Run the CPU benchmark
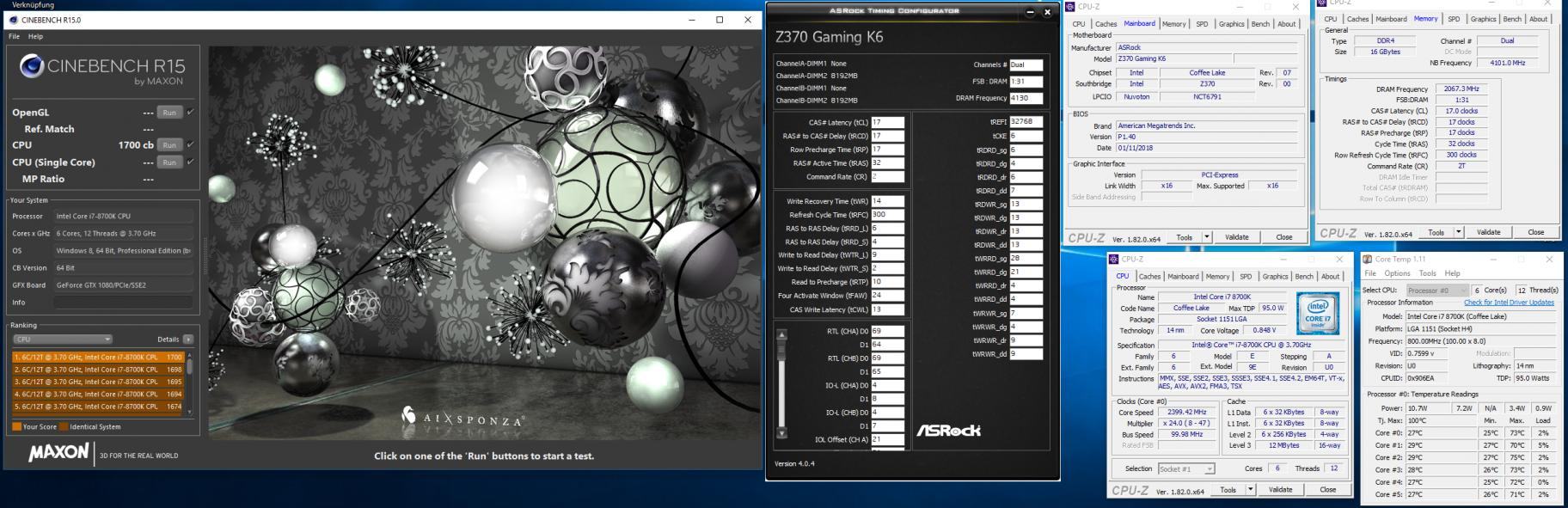 click(169, 144)
